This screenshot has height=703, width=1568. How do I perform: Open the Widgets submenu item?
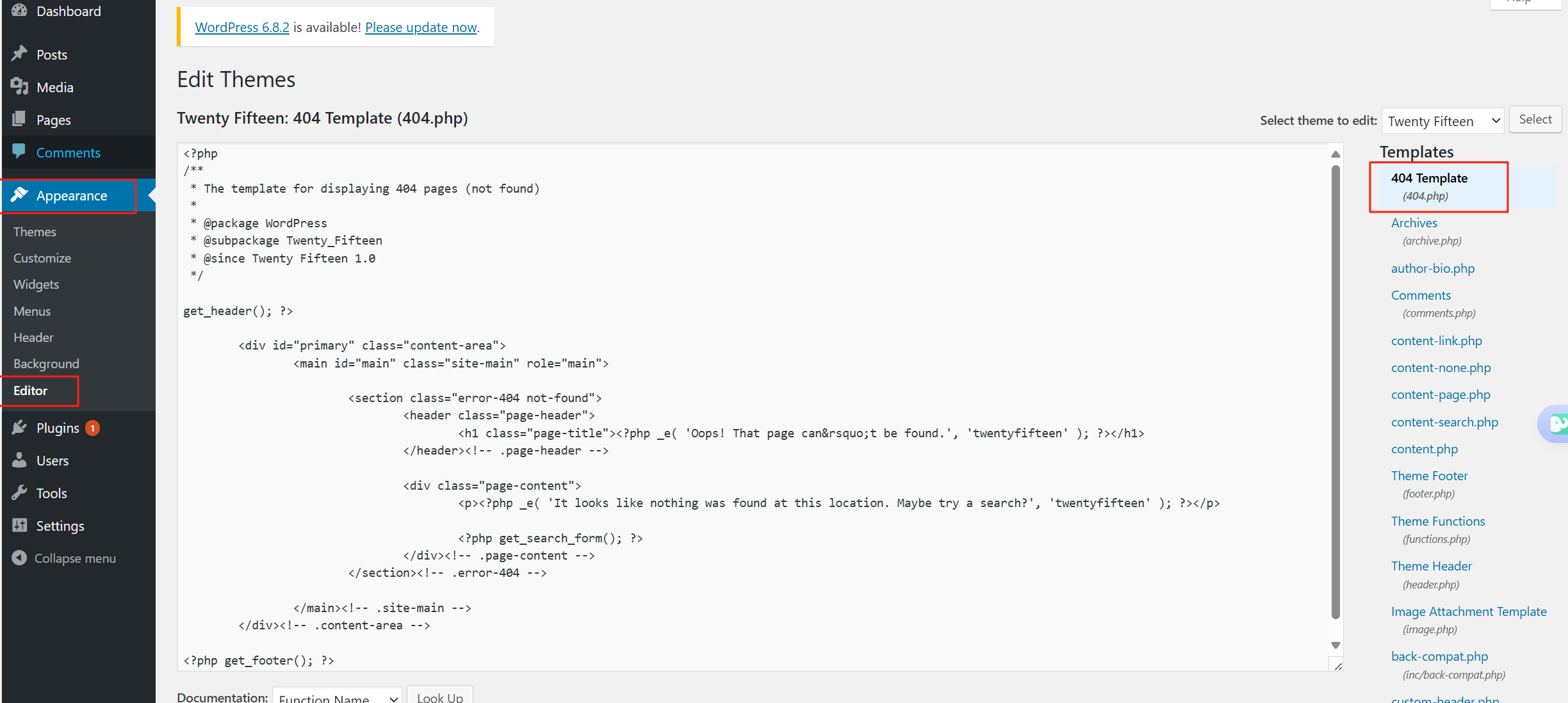36,284
